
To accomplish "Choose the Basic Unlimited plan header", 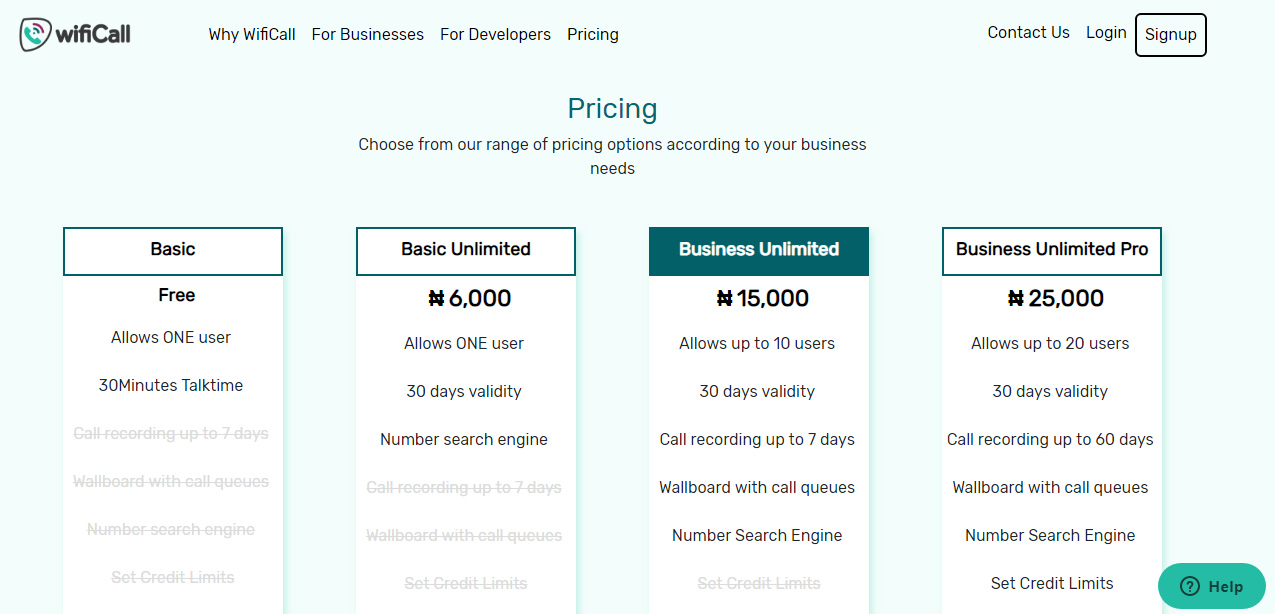I will coord(466,250).
